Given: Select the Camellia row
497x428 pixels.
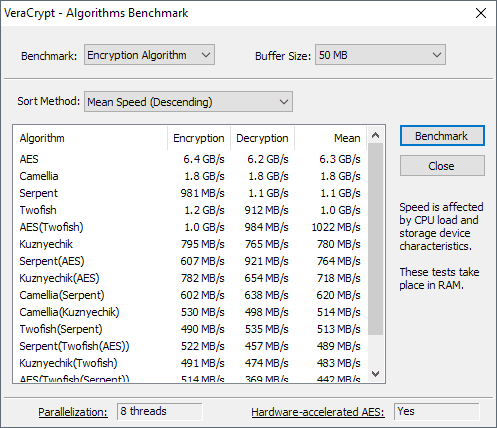Looking at the screenshot, I should (x=190, y=176).
